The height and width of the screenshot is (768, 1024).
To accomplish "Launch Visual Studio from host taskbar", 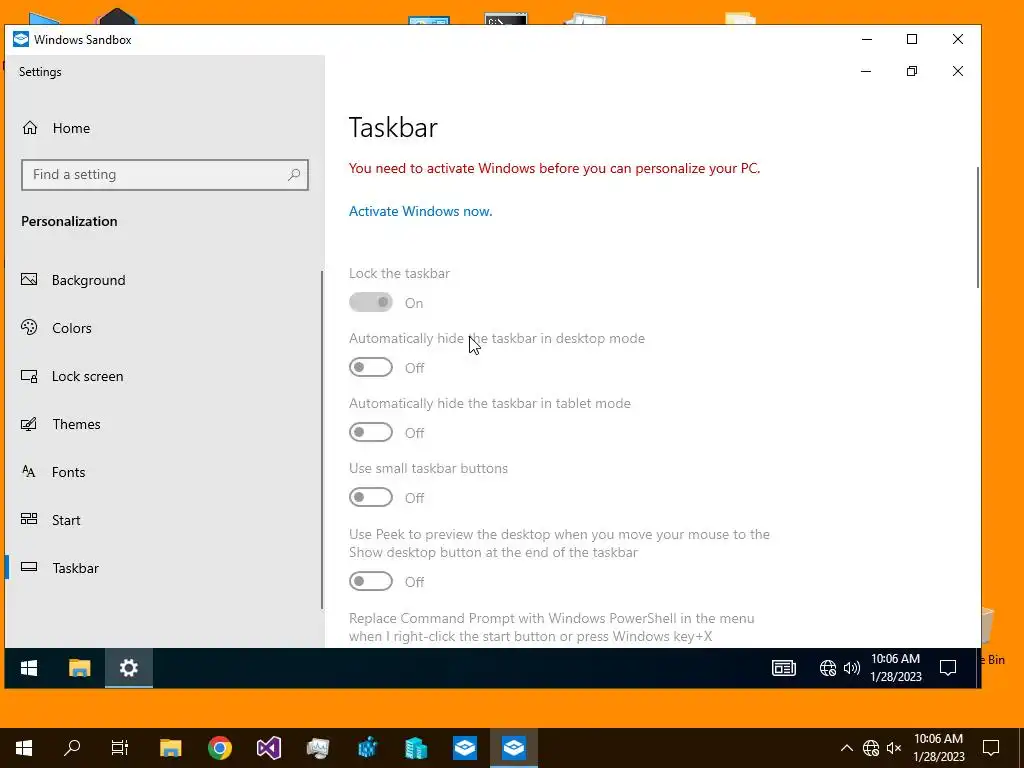I will 268,748.
